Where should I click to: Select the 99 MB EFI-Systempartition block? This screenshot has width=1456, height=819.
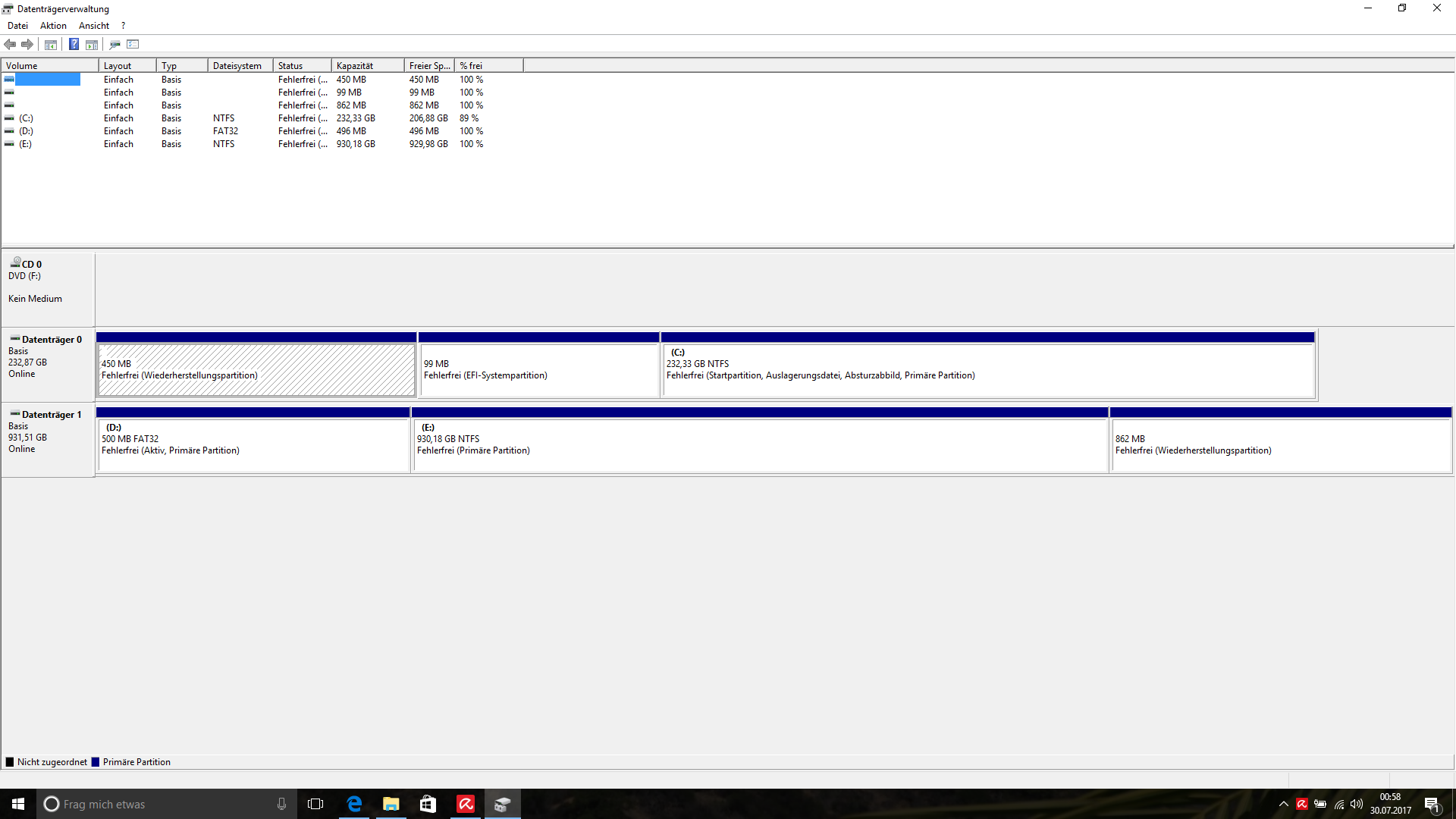[x=538, y=370]
